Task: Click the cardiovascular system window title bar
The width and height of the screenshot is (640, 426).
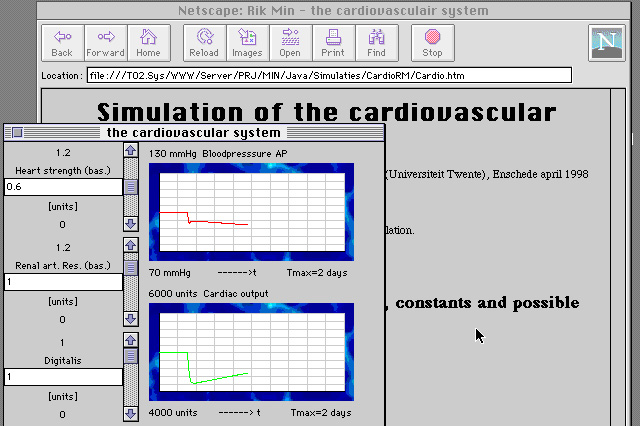Action: tap(194, 133)
